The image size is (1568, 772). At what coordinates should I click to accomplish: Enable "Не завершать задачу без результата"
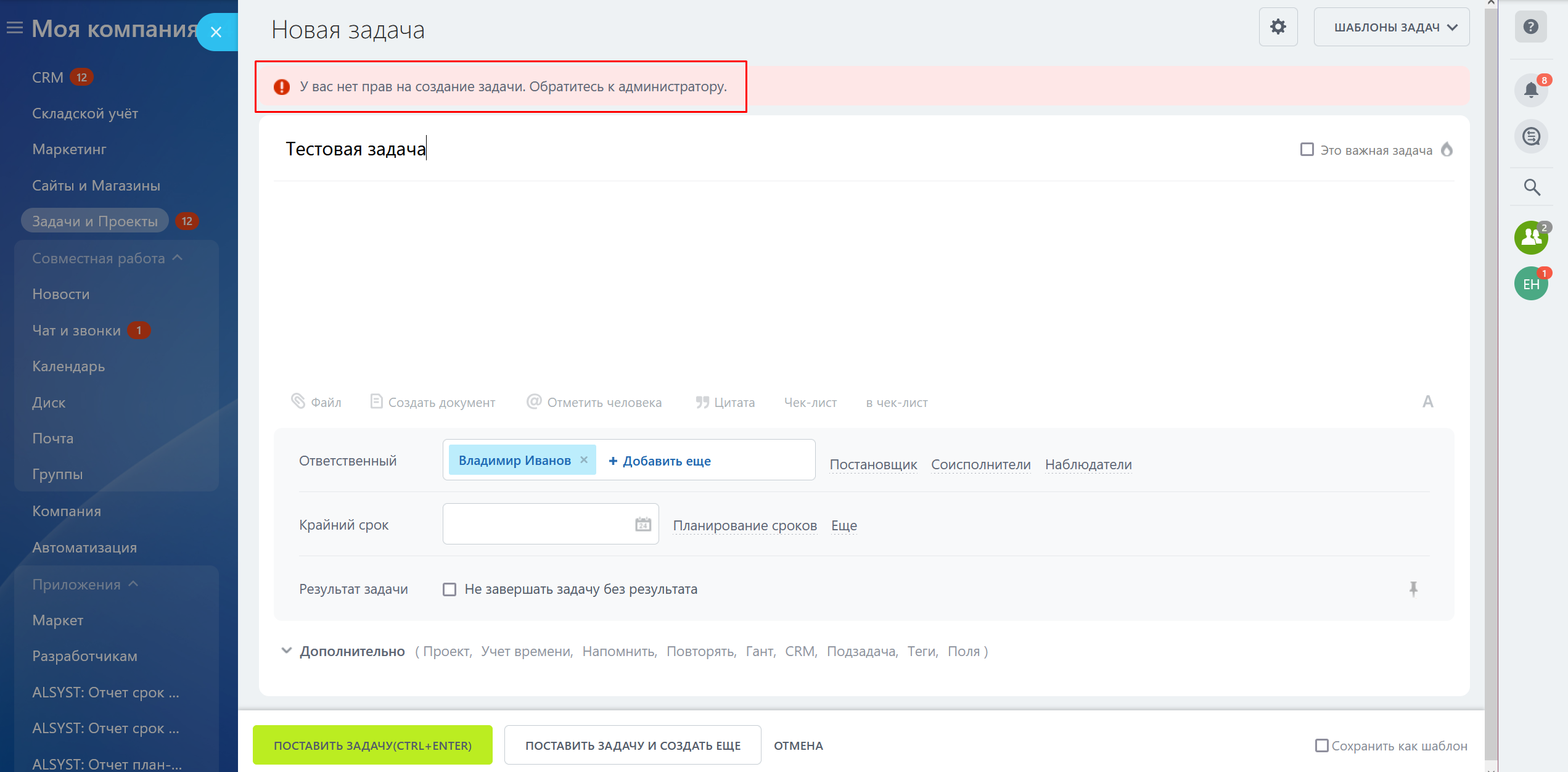[x=449, y=589]
